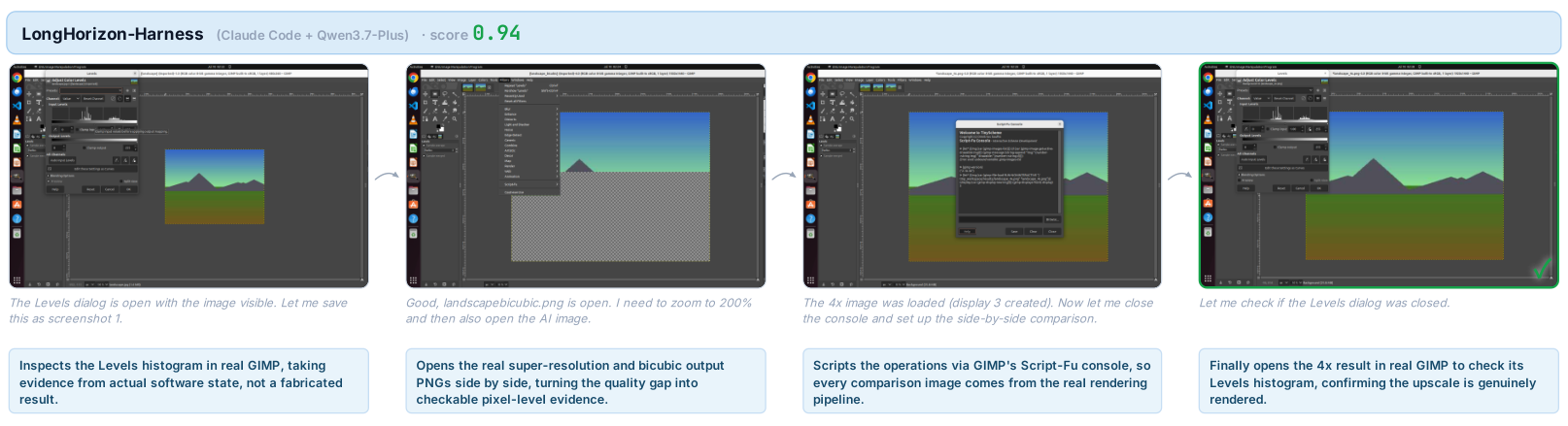Click LibreOffice Writer dock icon in first screenshot
This screenshot has width=1568, height=426.
[x=17, y=134]
